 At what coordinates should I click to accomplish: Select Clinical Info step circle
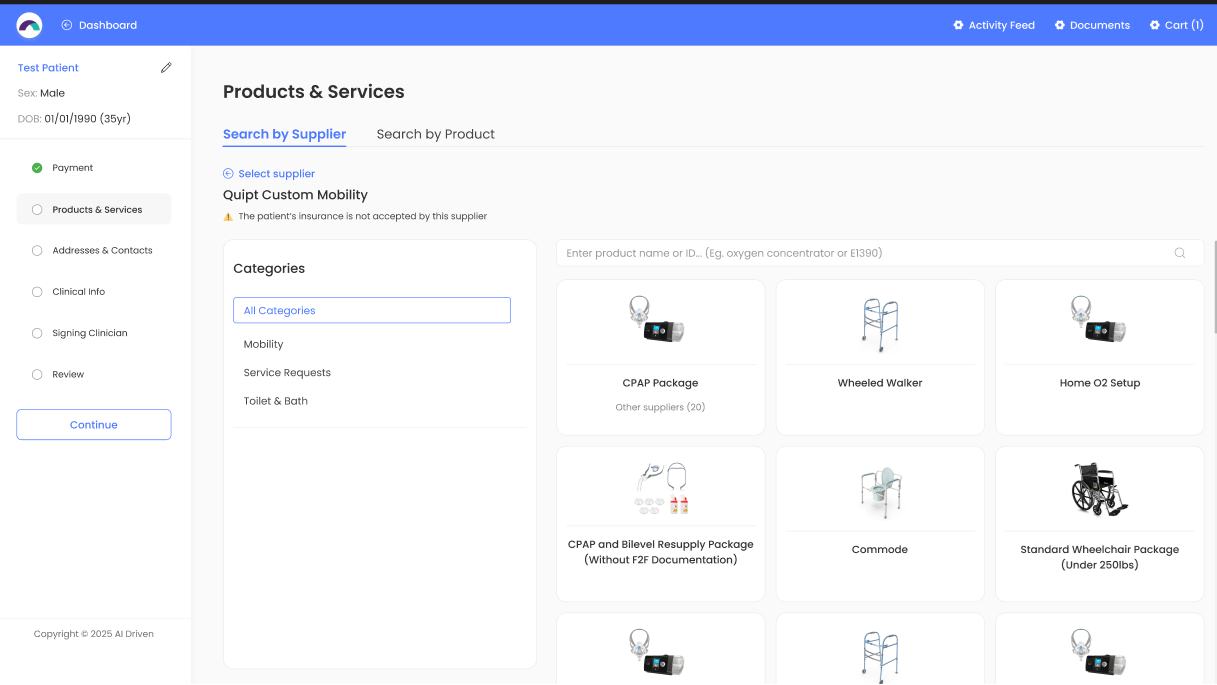(37, 292)
